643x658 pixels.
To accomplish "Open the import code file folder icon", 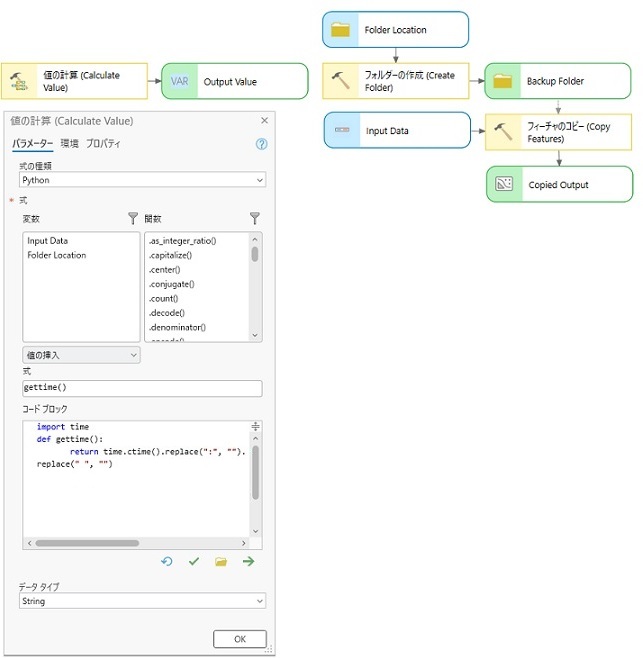I will click(x=221, y=562).
